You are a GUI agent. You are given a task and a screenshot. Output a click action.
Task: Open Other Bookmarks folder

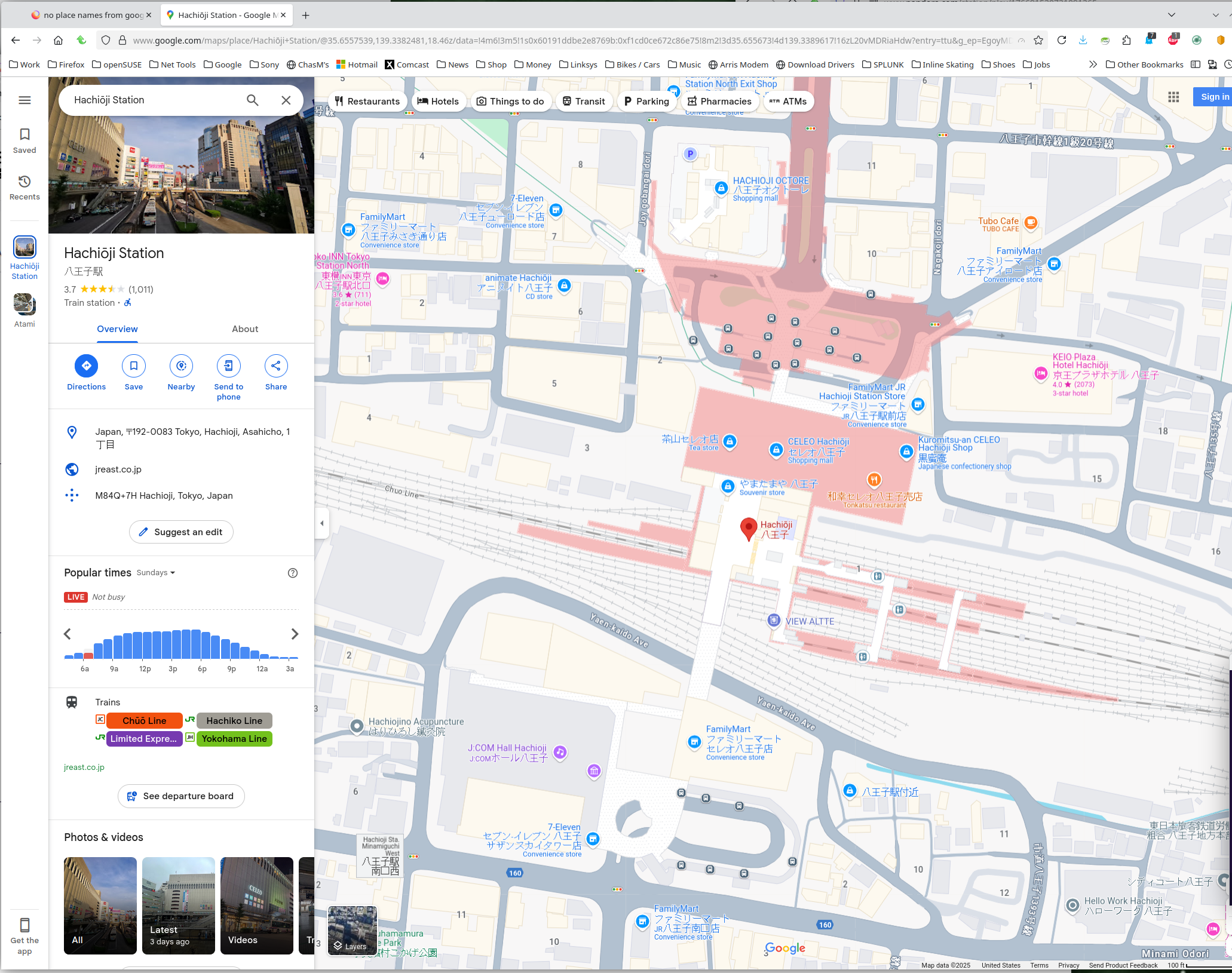pos(1145,65)
